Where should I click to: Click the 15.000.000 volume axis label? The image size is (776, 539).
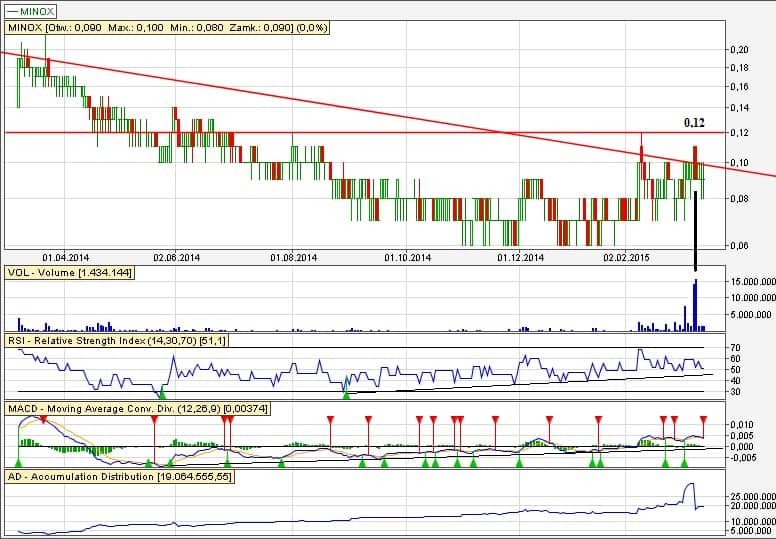(x=753, y=282)
